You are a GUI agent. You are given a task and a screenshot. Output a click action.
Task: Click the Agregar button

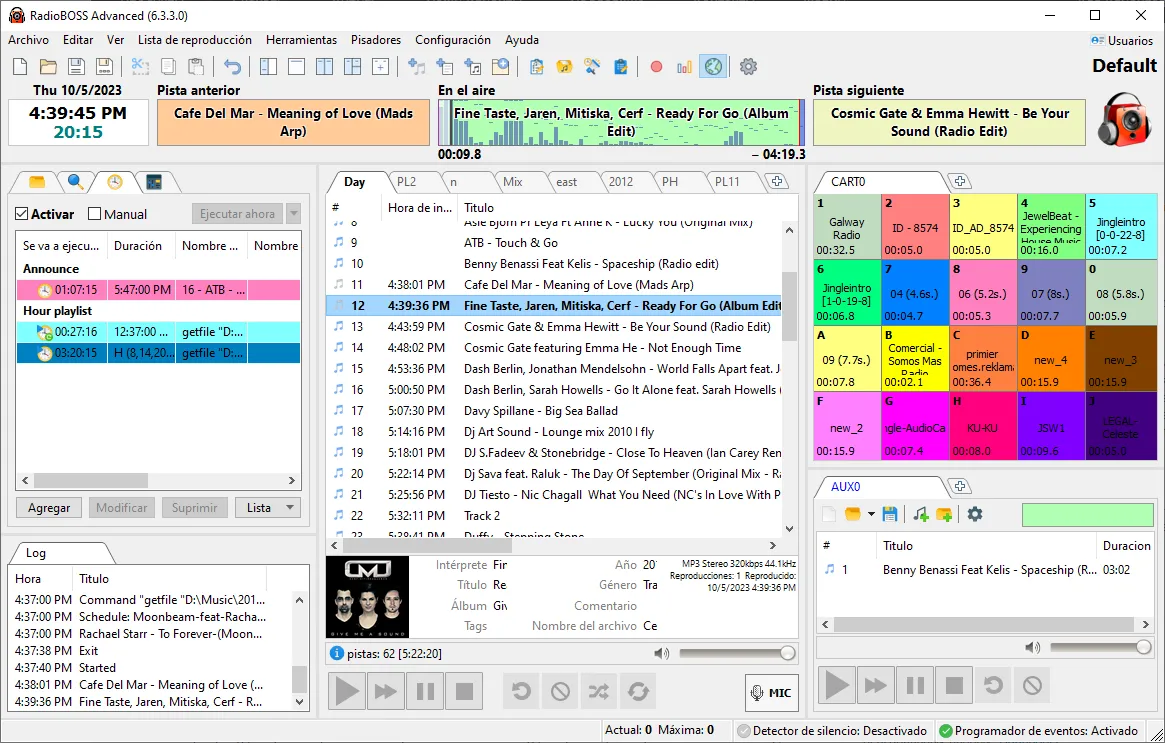click(x=49, y=507)
